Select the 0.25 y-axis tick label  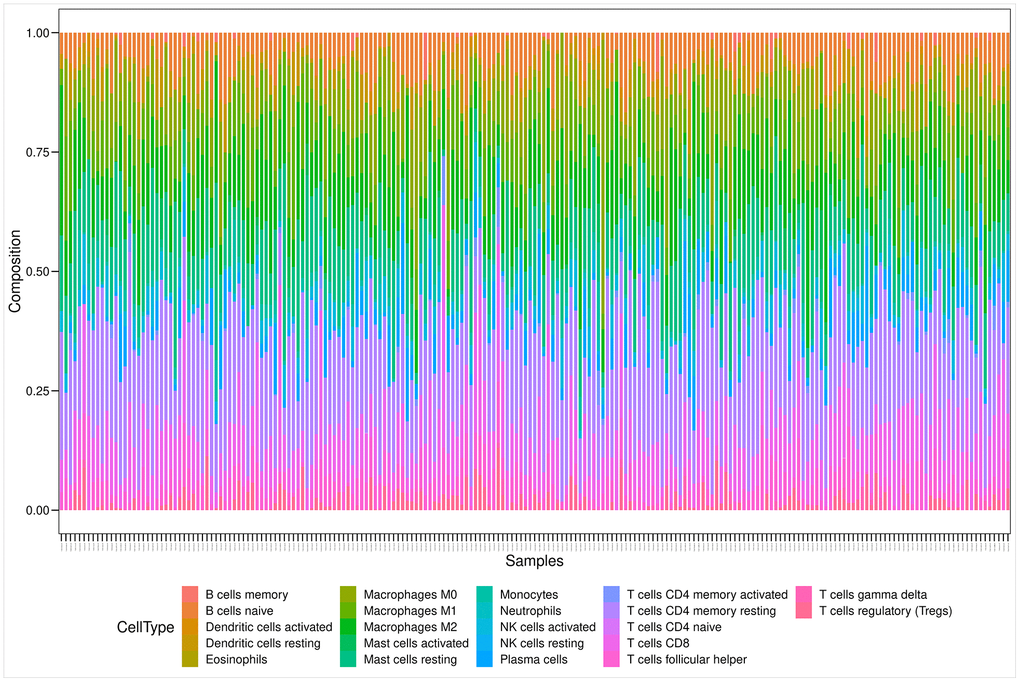37,391
